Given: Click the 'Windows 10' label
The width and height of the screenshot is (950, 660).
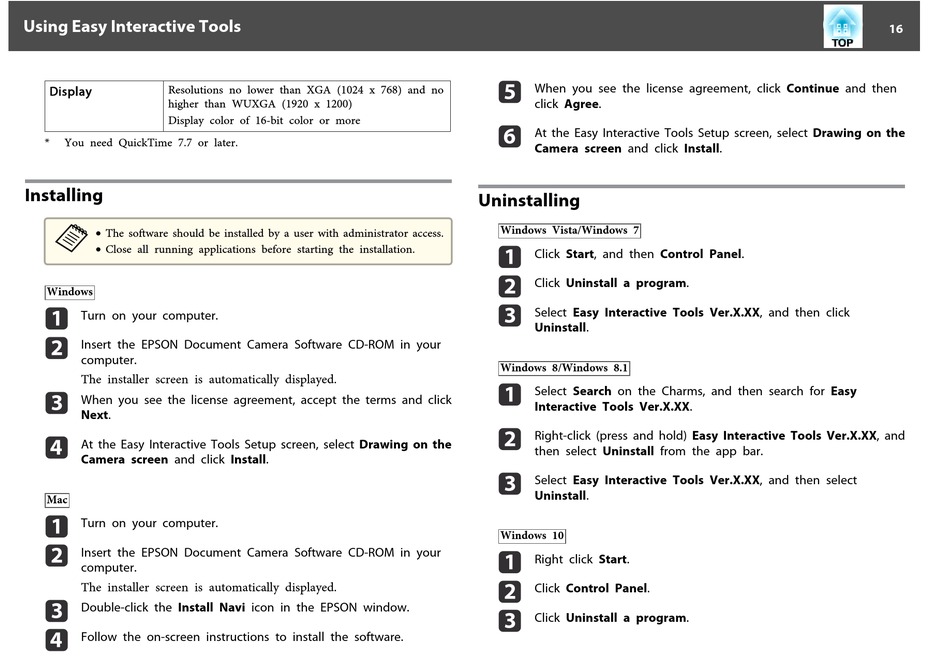Looking at the screenshot, I should [x=532, y=536].
